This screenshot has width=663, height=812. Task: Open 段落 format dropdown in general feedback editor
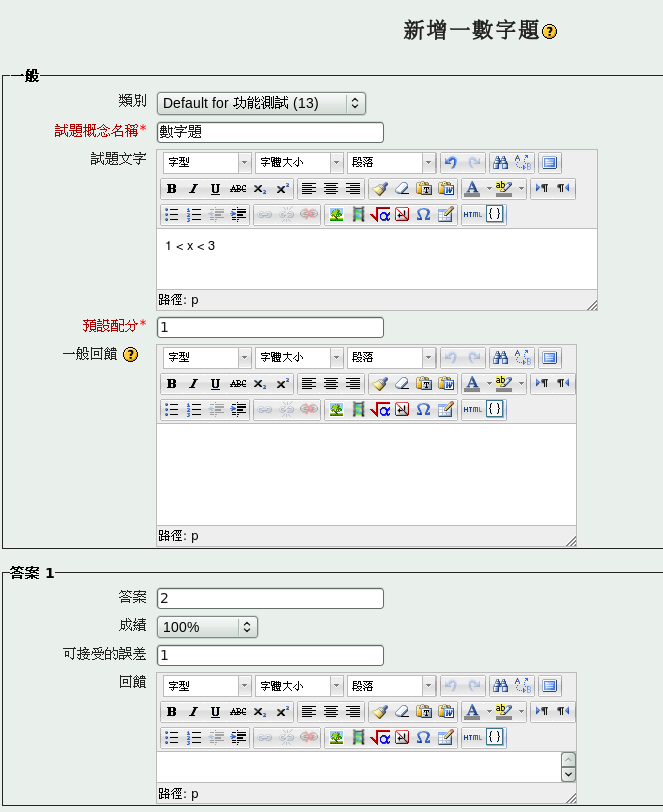tap(391, 357)
